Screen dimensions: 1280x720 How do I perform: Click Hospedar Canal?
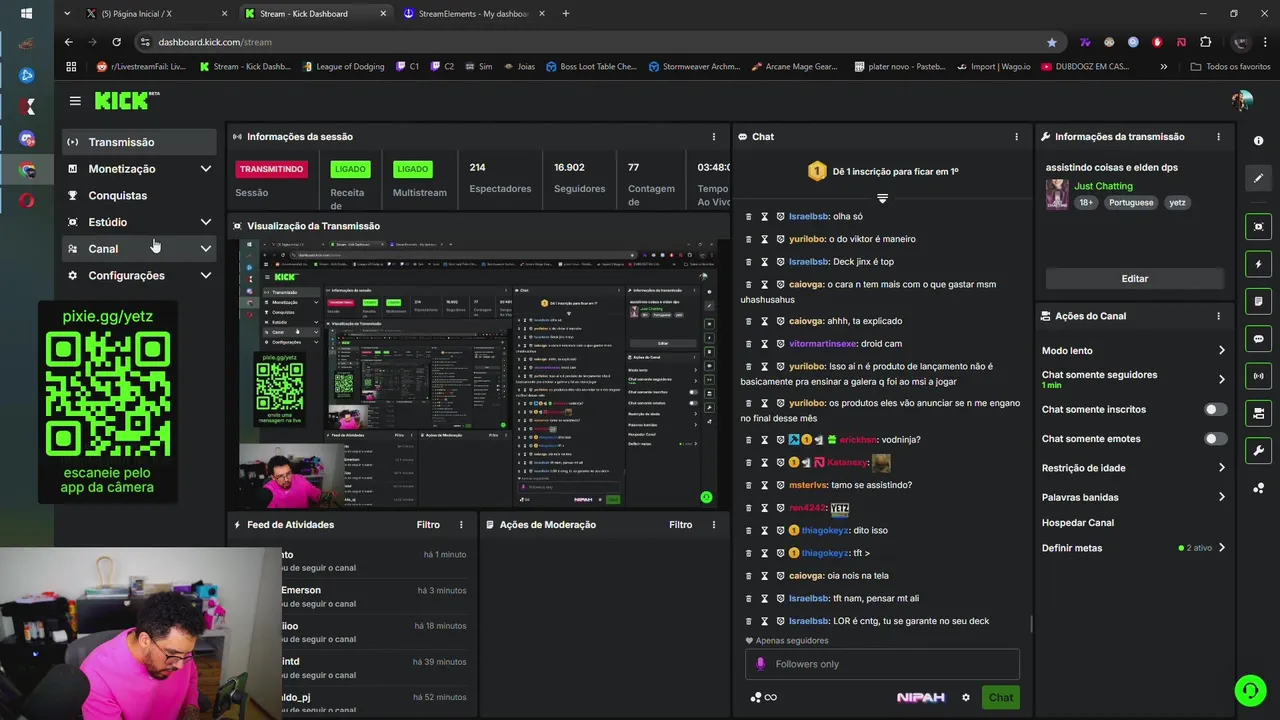click(x=1078, y=523)
